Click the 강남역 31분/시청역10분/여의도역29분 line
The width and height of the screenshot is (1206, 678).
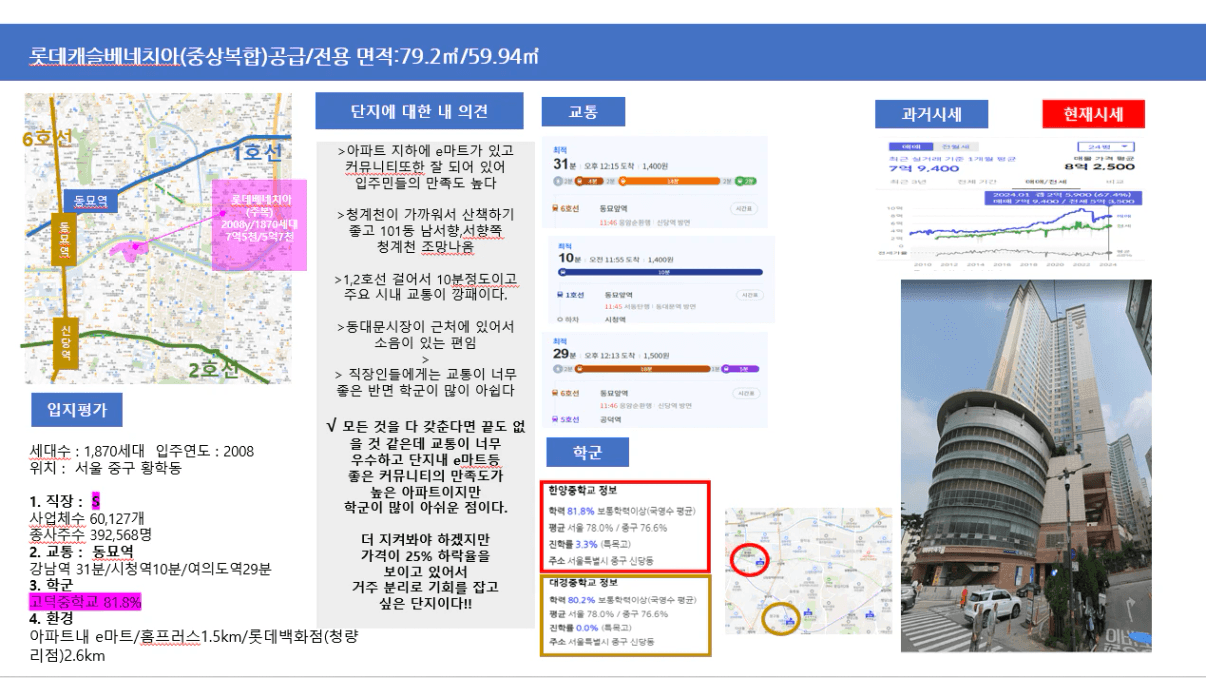pyautogui.click(x=150, y=569)
